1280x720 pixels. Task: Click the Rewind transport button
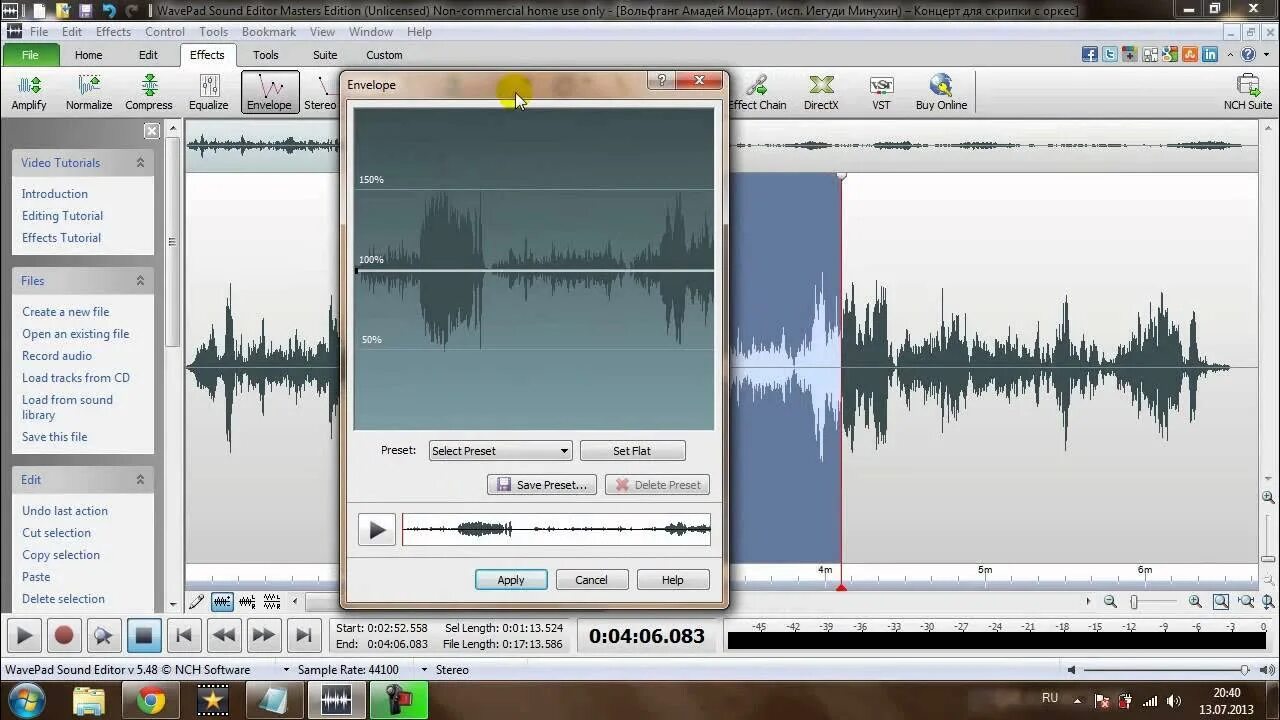pos(224,635)
